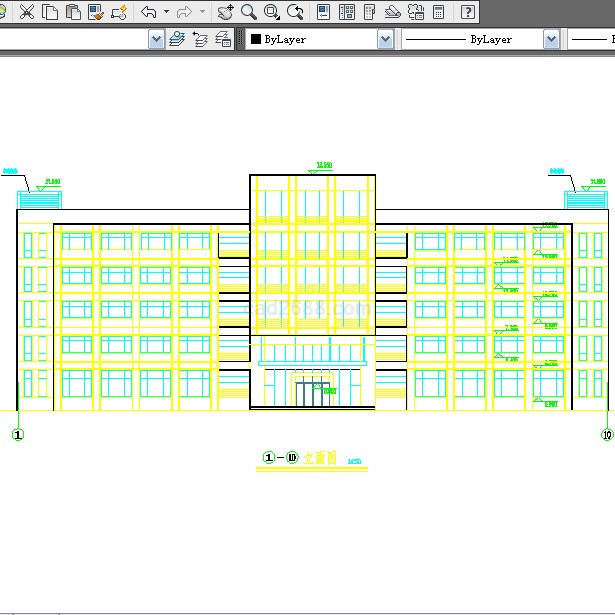Click the Paste clipboard icon
Image resolution: width=615 pixels, height=615 pixels.
point(73,12)
